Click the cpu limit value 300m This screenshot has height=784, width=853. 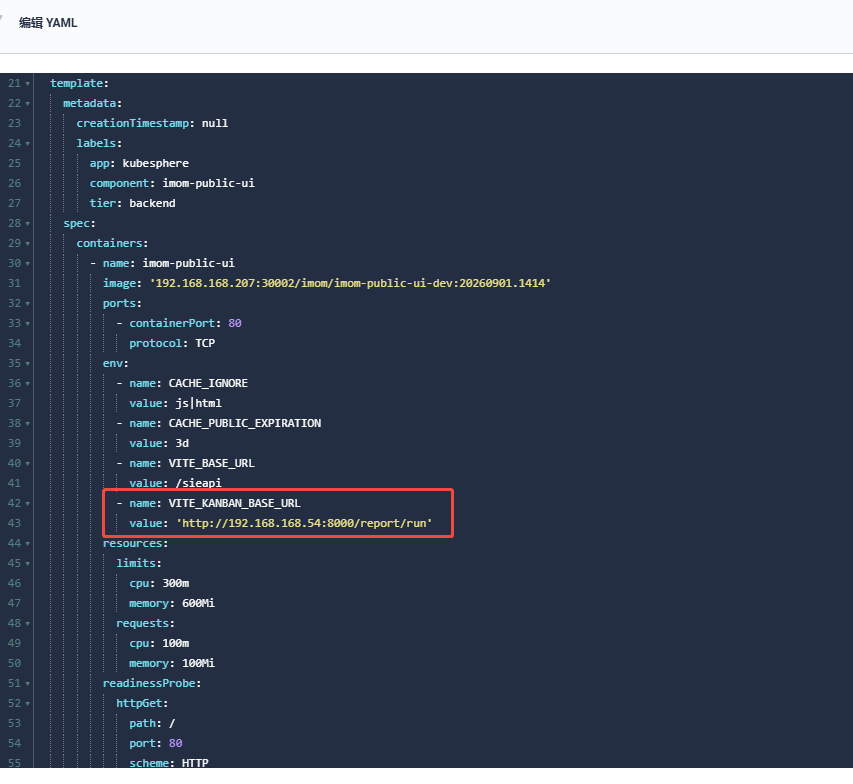(176, 583)
